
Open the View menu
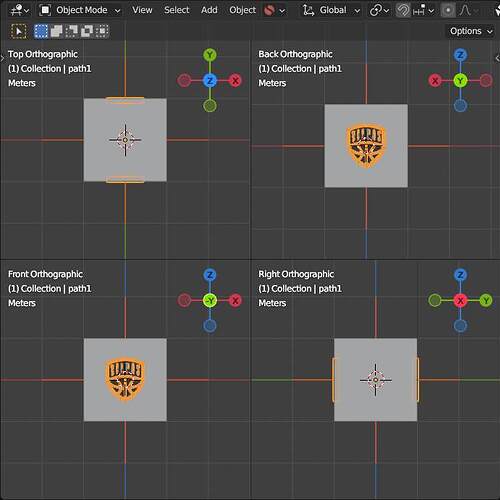click(142, 10)
